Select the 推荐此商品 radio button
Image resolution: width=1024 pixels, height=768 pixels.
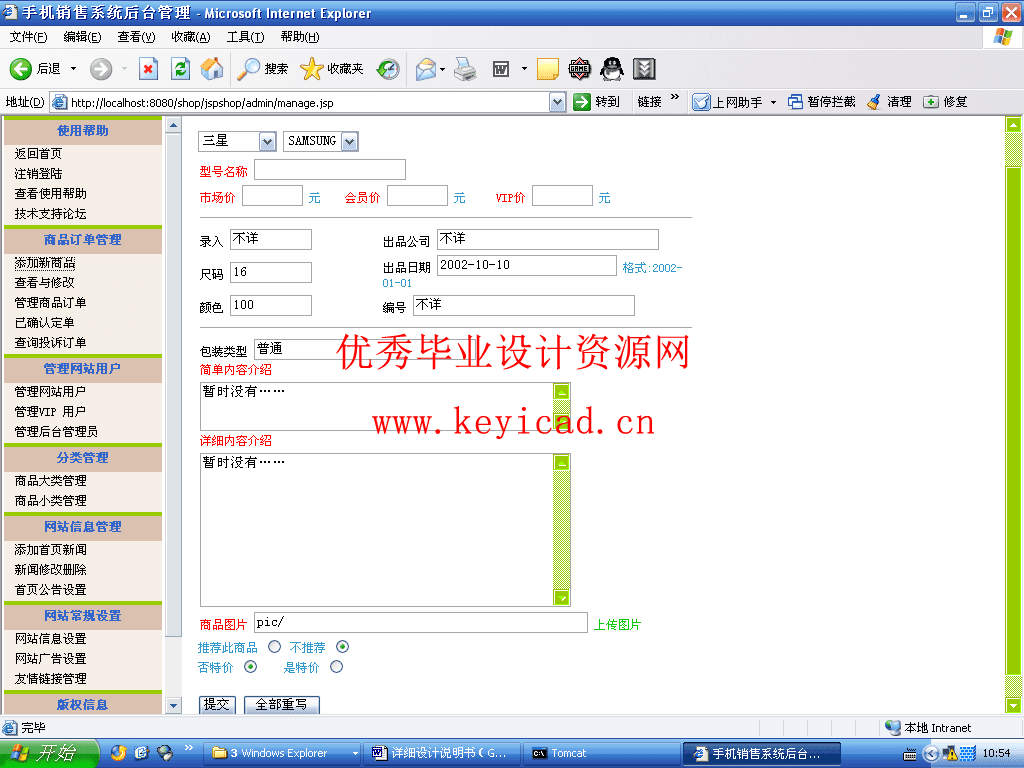tap(274, 647)
